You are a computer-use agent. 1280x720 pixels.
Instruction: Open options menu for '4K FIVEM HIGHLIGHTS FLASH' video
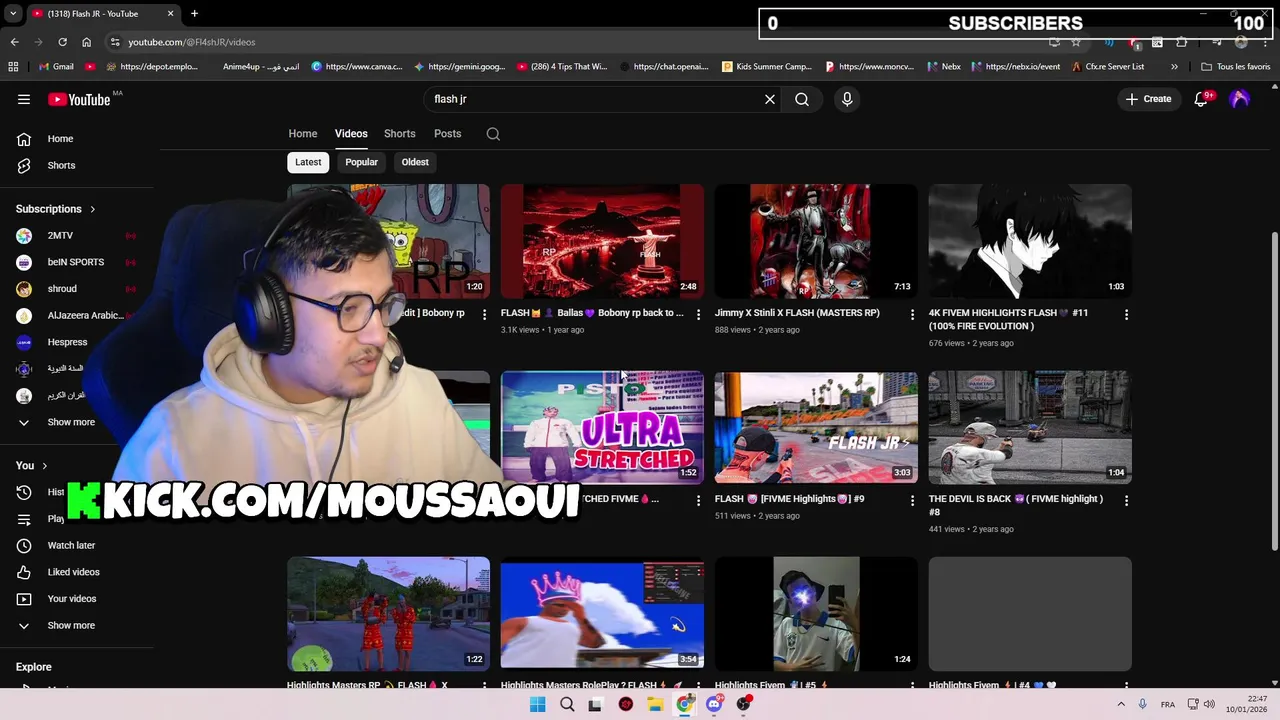click(1126, 315)
